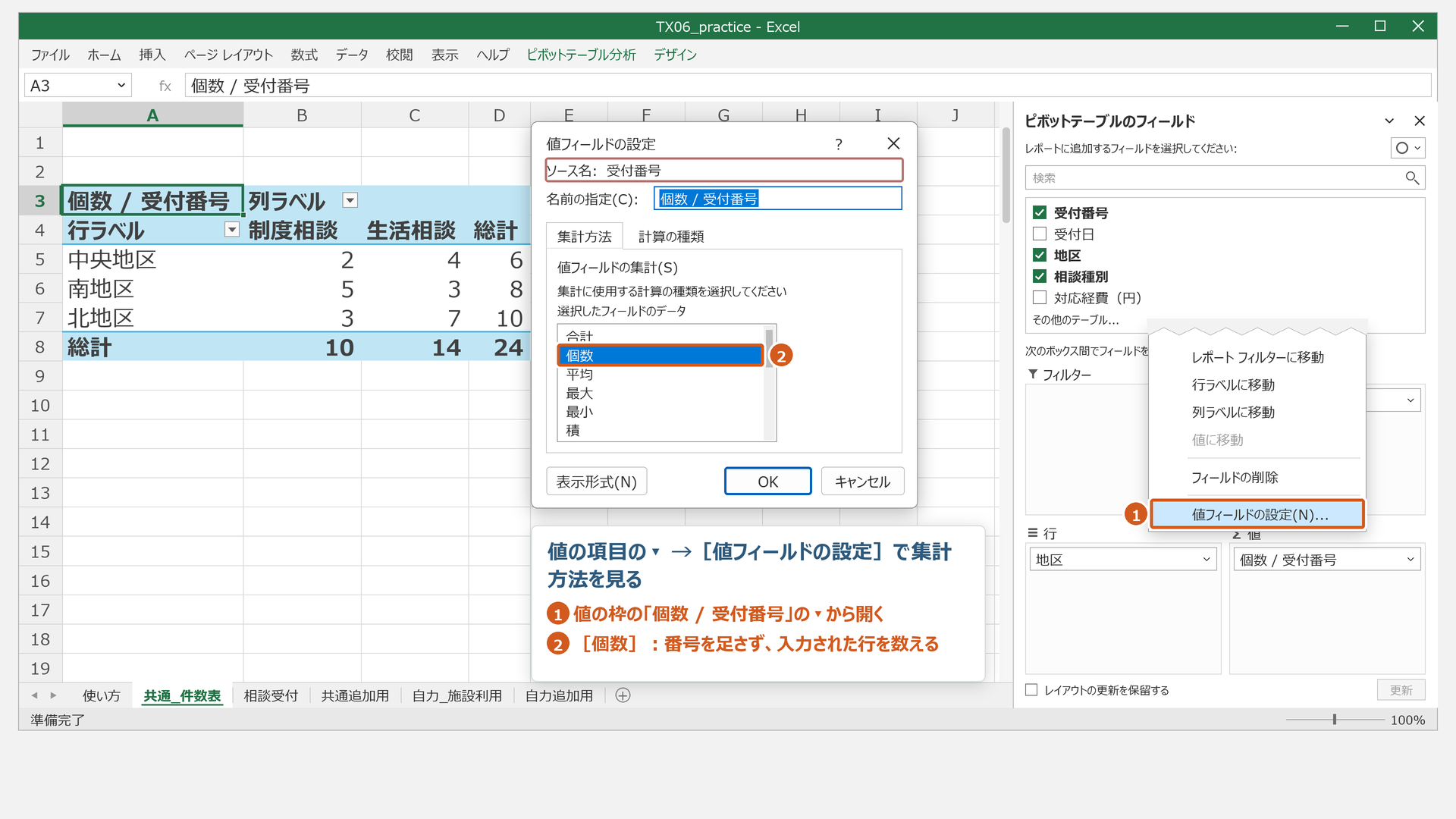Uncheck the 地区 field checkbox
The width and height of the screenshot is (1456, 819).
(1040, 255)
